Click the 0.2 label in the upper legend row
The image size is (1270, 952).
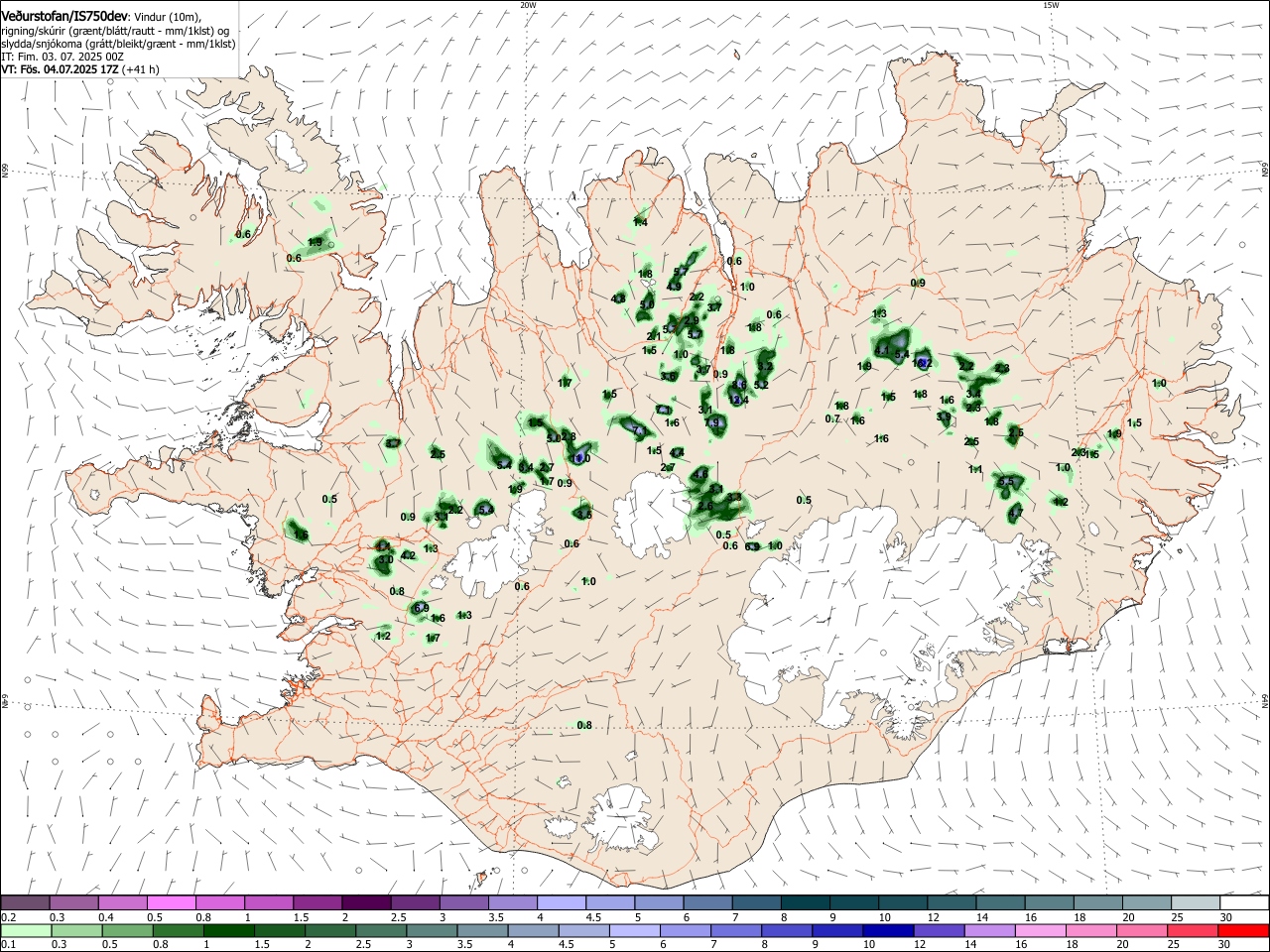coord(8,917)
